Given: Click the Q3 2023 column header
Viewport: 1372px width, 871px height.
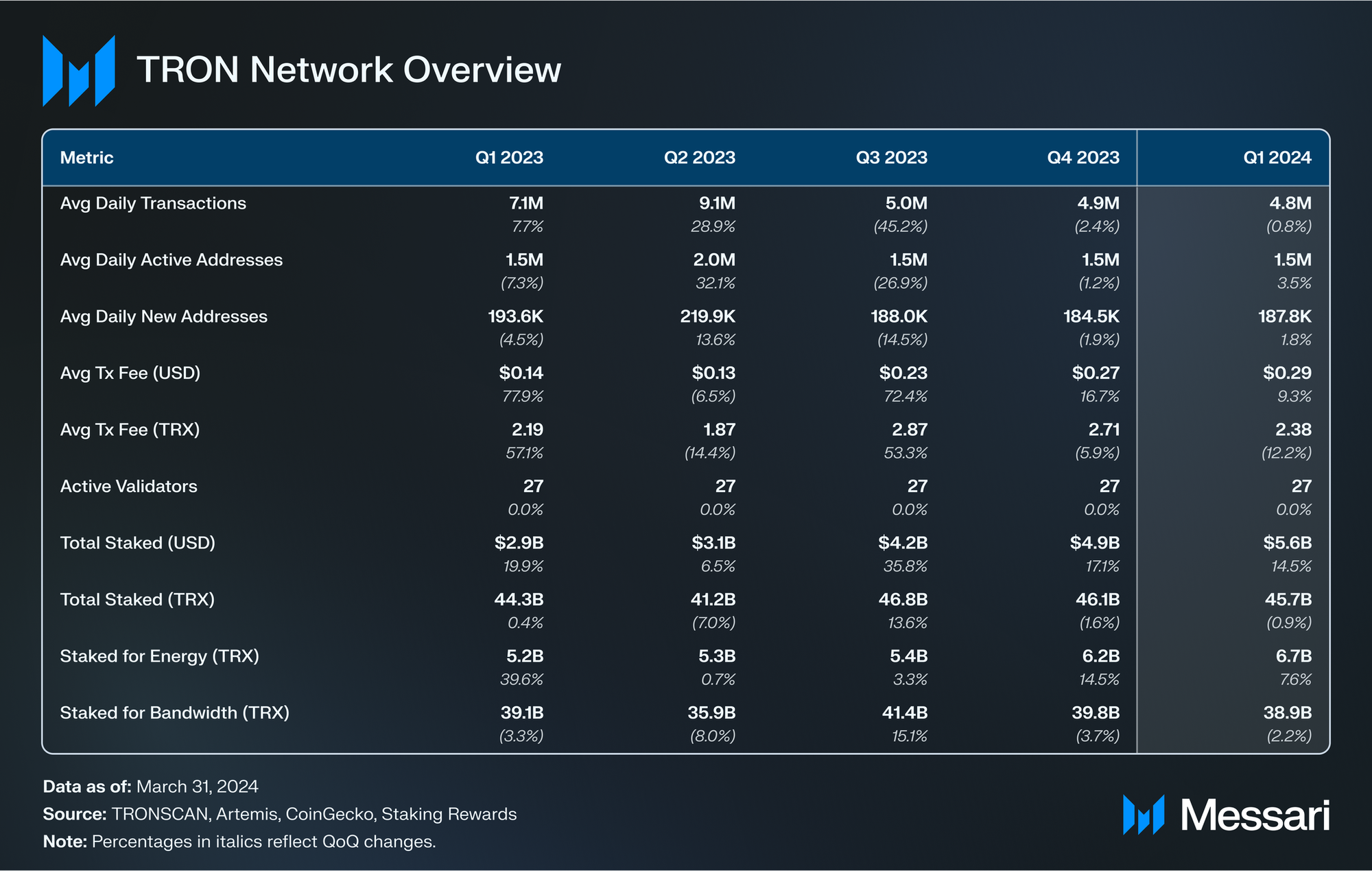Looking at the screenshot, I should tap(891, 158).
